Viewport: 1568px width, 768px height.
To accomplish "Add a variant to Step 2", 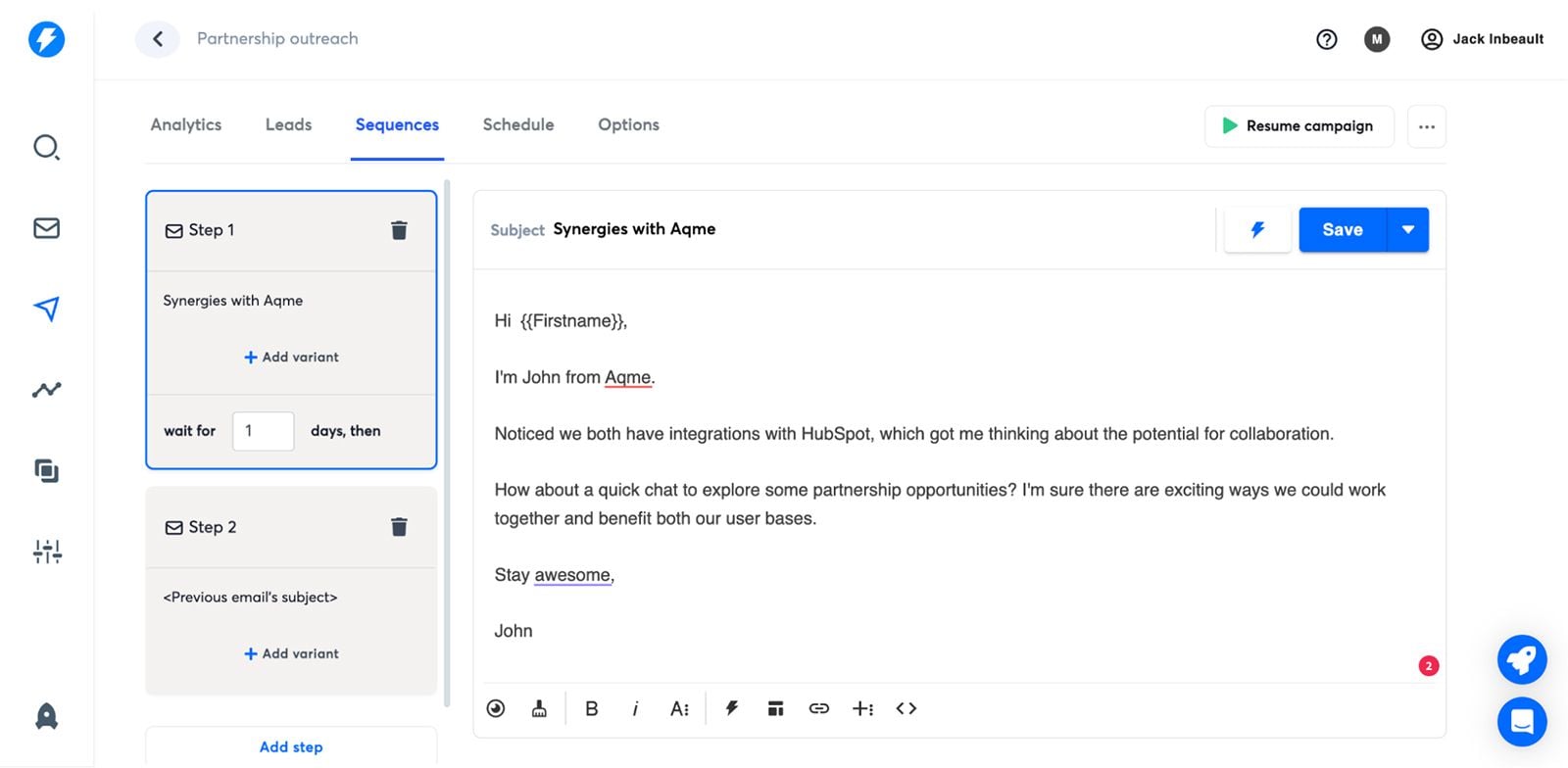I will (x=291, y=654).
